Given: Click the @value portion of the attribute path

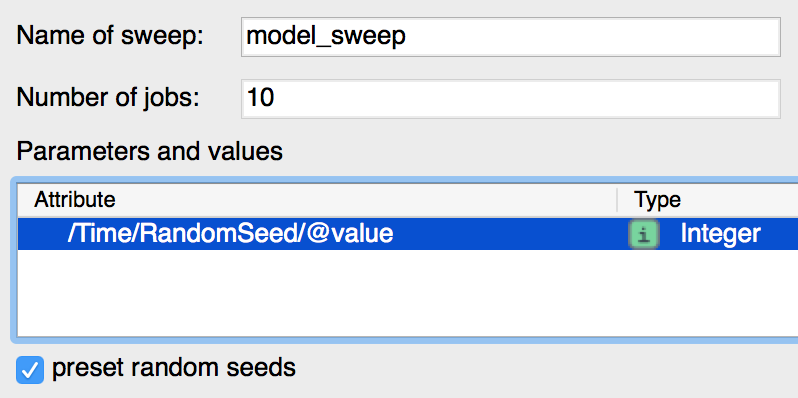Looking at the screenshot, I should pos(350,234).
